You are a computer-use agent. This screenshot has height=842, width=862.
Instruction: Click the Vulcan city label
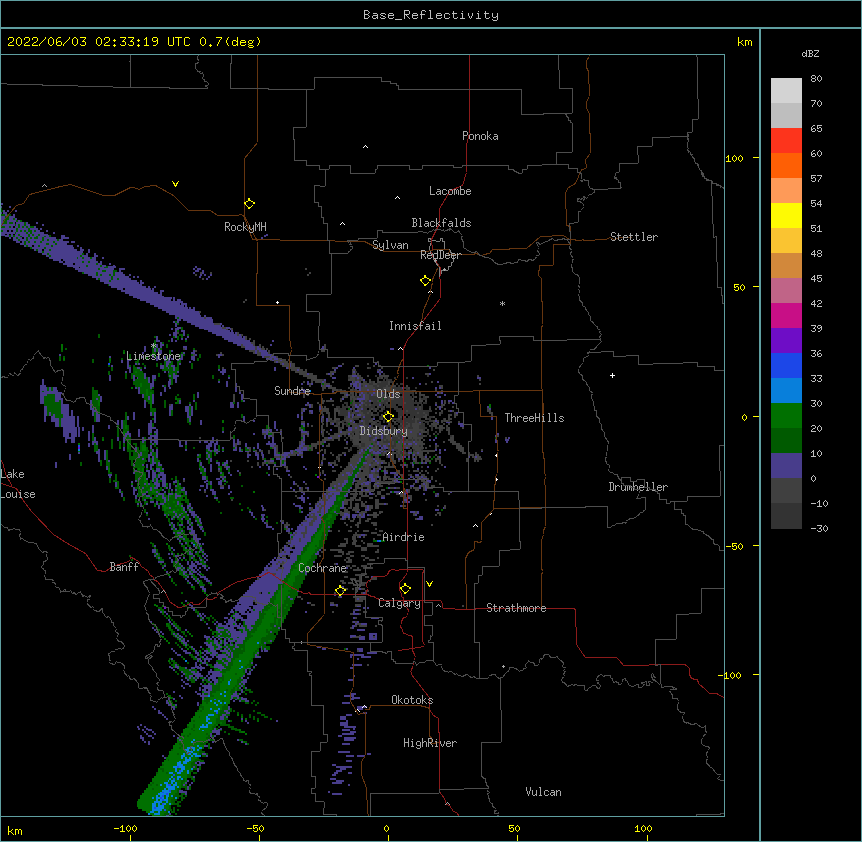543,792
